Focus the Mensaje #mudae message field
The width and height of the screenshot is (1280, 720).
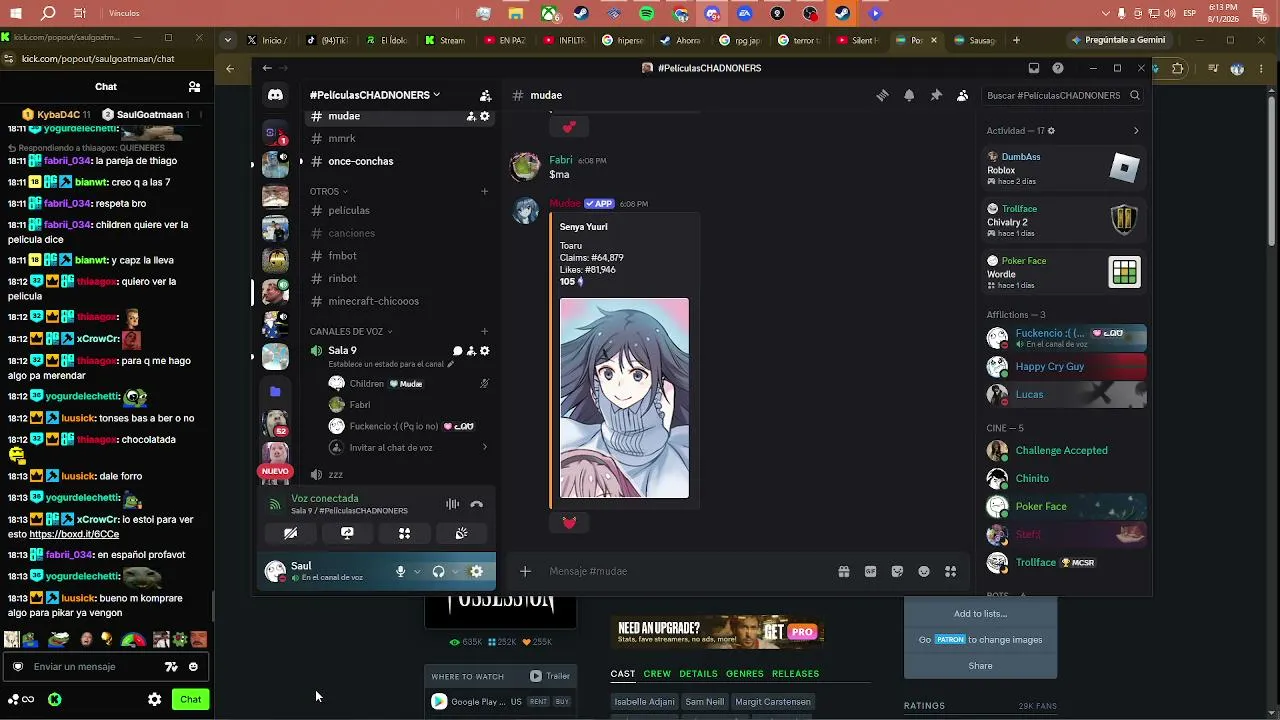[x=690, y=571]
